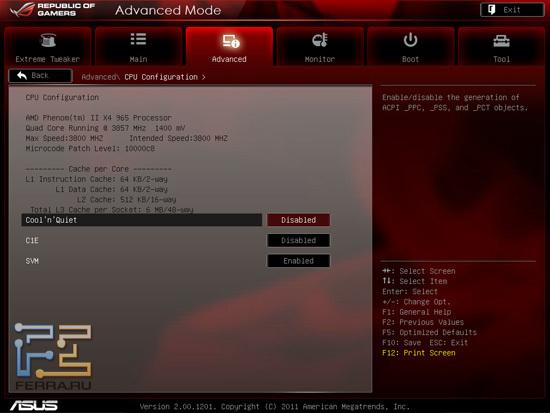Click CPU Configuration breadcrumb
The height and width of the screenshot is (413, 550).
point(161,77)
